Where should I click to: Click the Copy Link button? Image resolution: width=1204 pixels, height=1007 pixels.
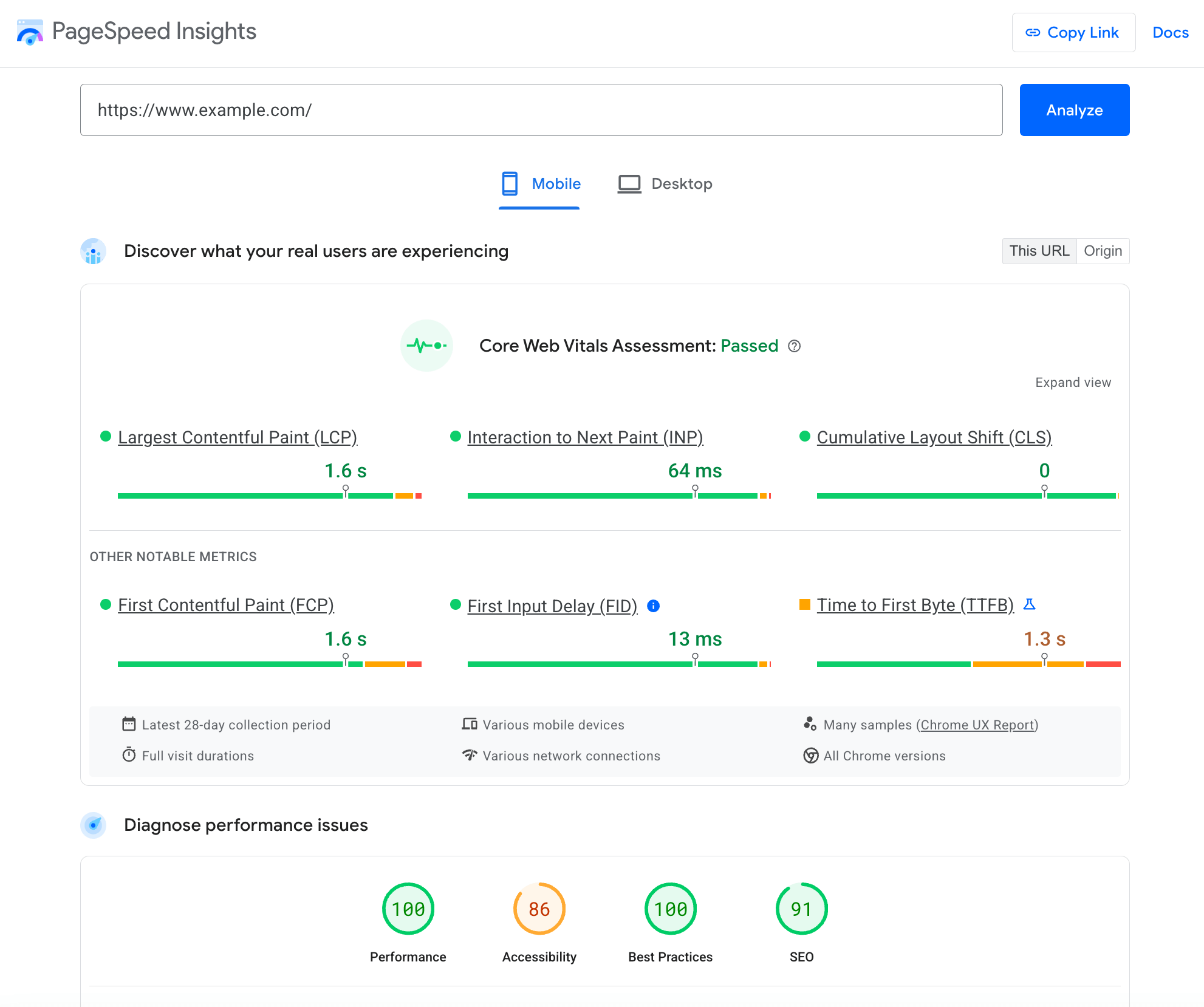(x=1070, y=32)
